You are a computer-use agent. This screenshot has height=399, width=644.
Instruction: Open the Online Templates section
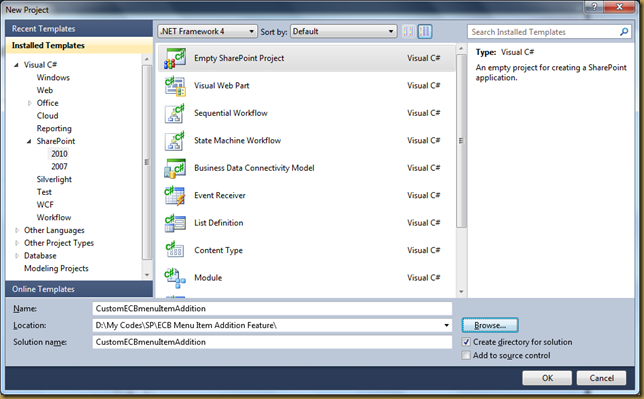click(79, 289)
